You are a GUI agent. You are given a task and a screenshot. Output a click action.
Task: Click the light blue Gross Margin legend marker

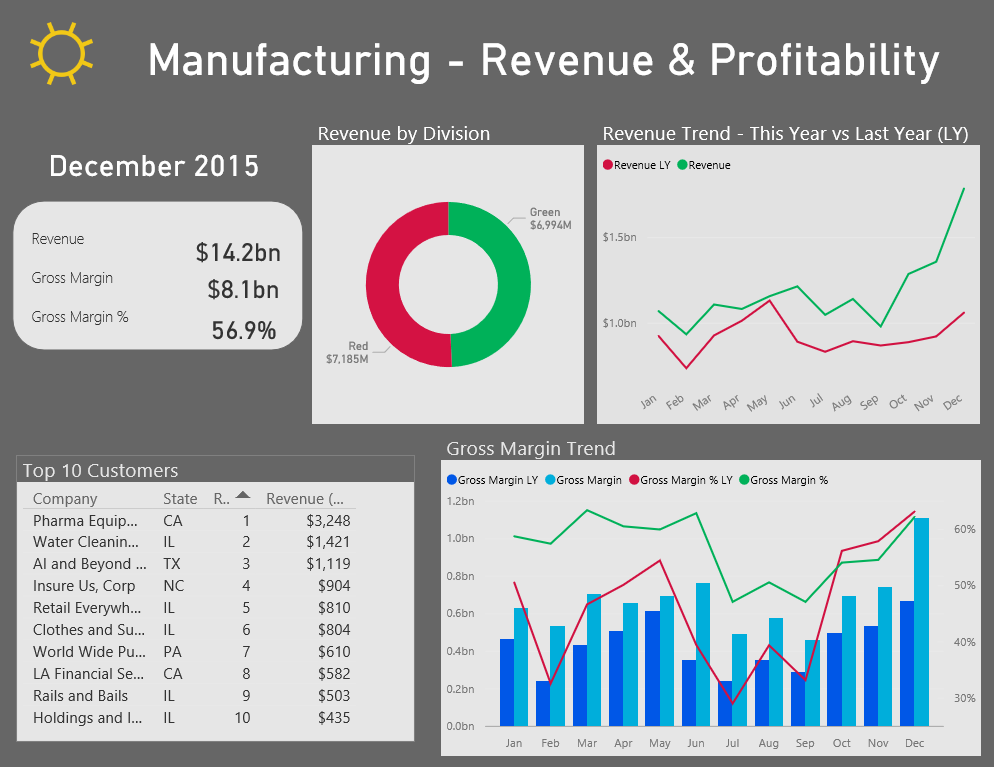tap(550, 480)
